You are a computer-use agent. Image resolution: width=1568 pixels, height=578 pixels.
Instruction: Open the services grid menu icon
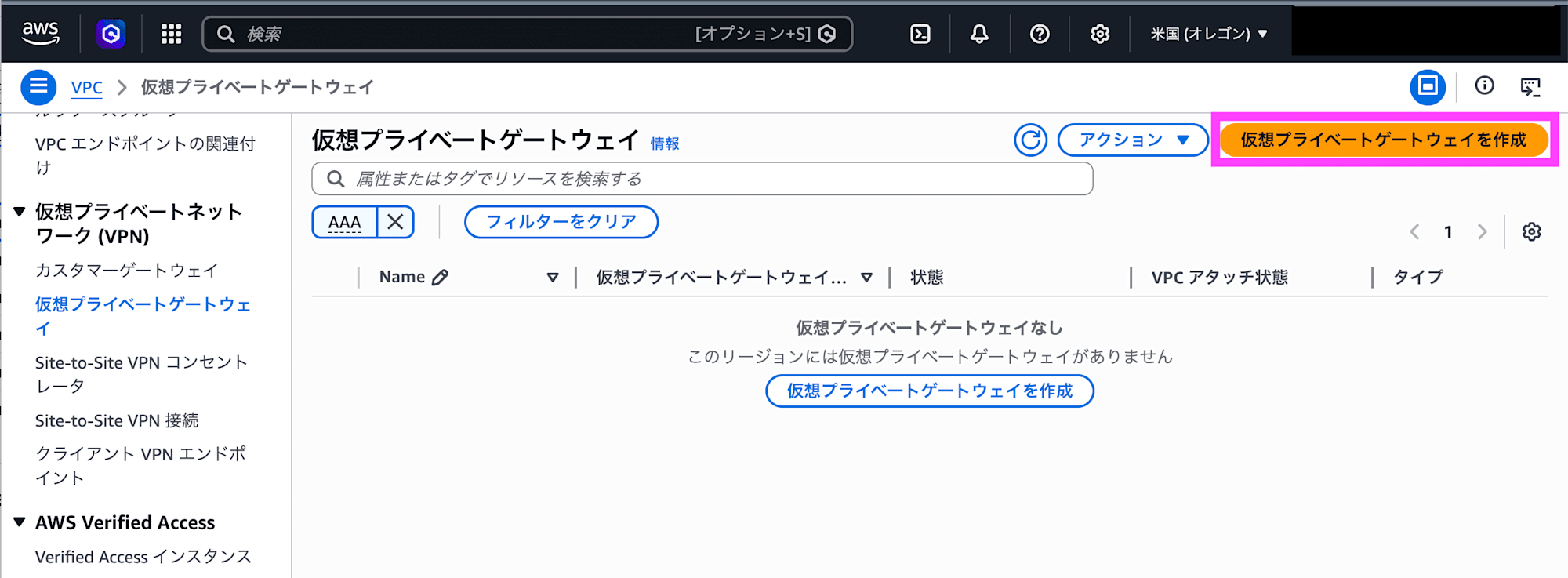point(171,34)
